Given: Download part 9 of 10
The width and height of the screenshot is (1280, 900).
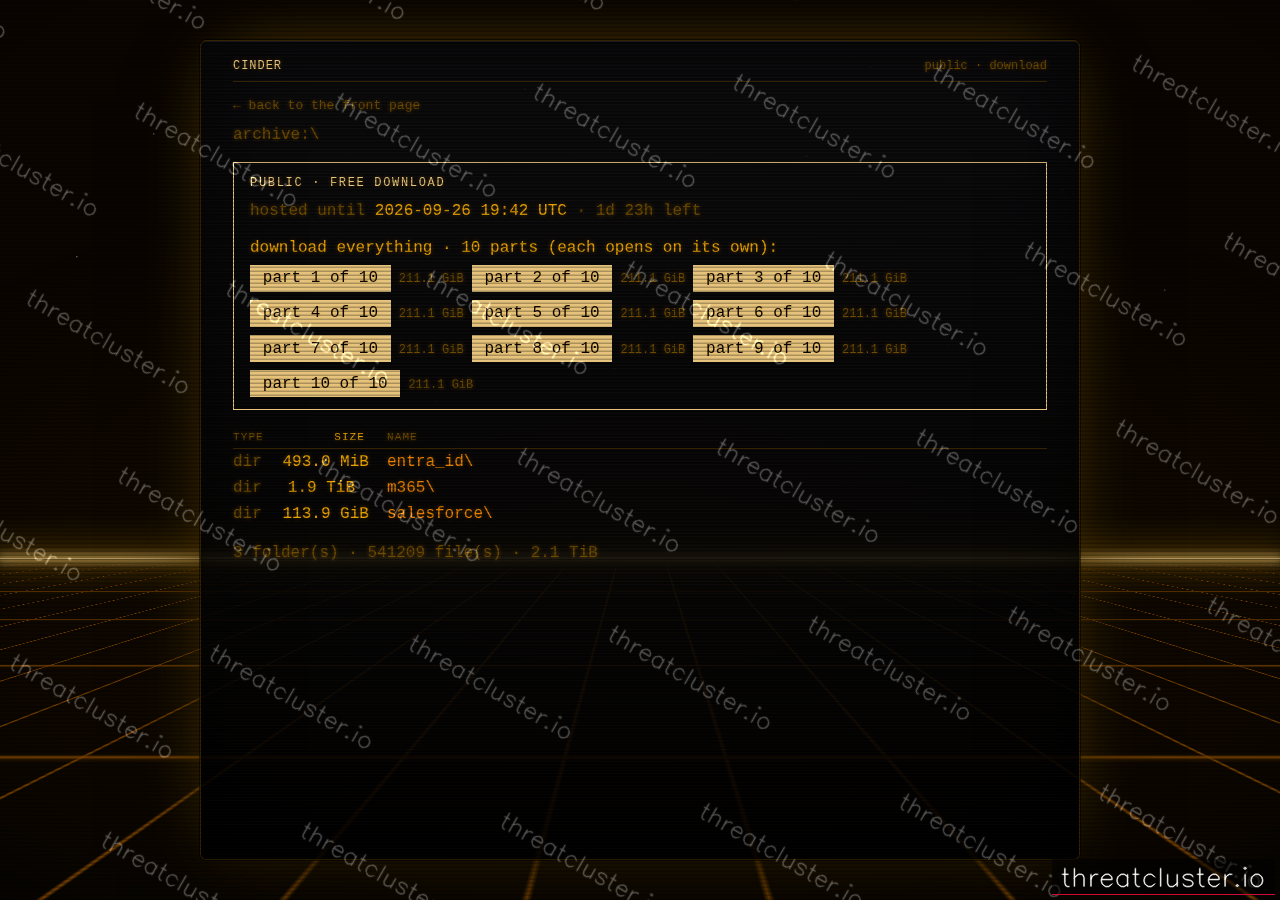Looking at the screenshot, I should click(x=763, y=348).
